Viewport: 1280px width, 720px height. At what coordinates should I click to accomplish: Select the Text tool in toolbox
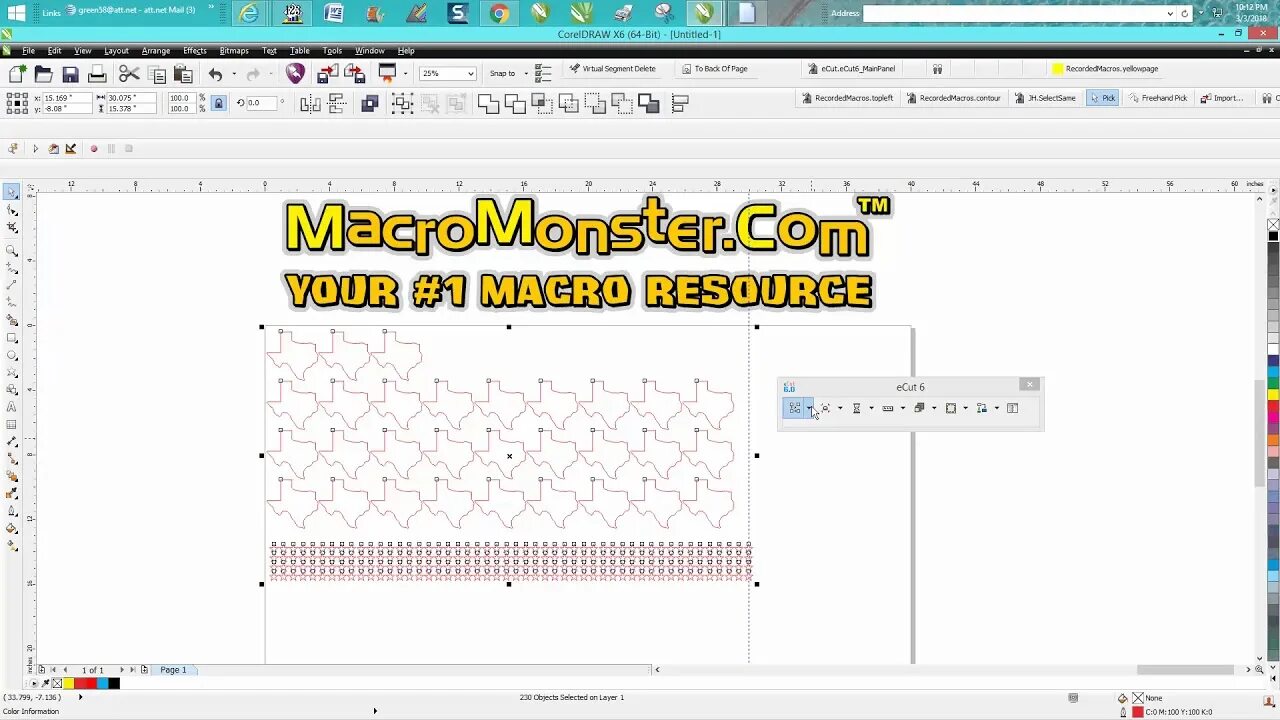click(12, 407)
